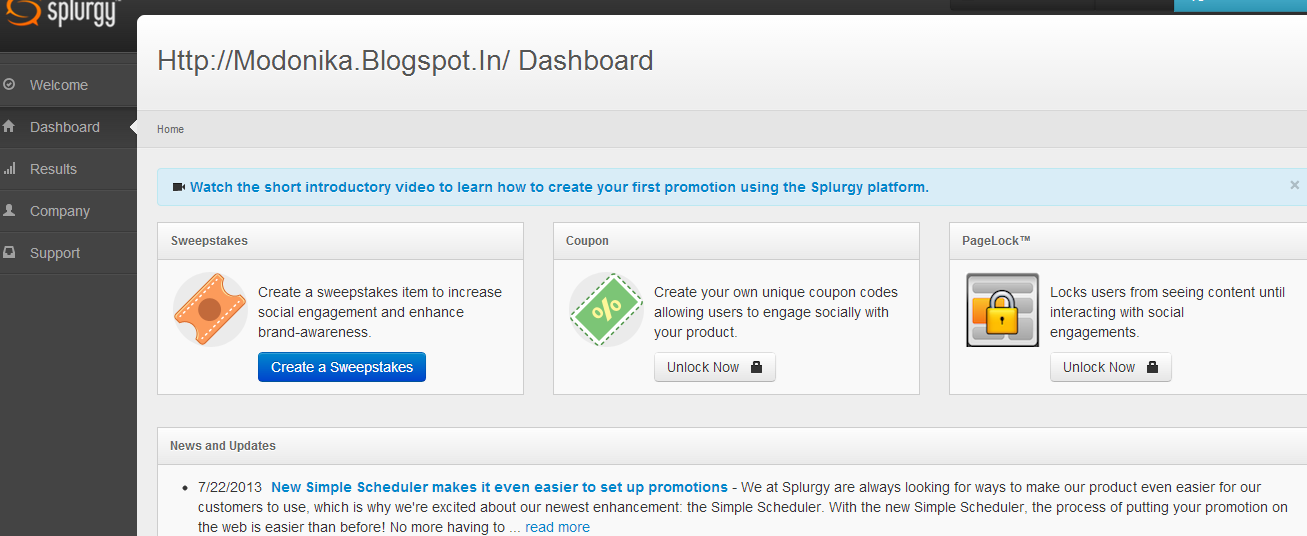The image size is (1307, 536).
Task: Click the Sweepstakes panel header
Action: pos(341,241)
